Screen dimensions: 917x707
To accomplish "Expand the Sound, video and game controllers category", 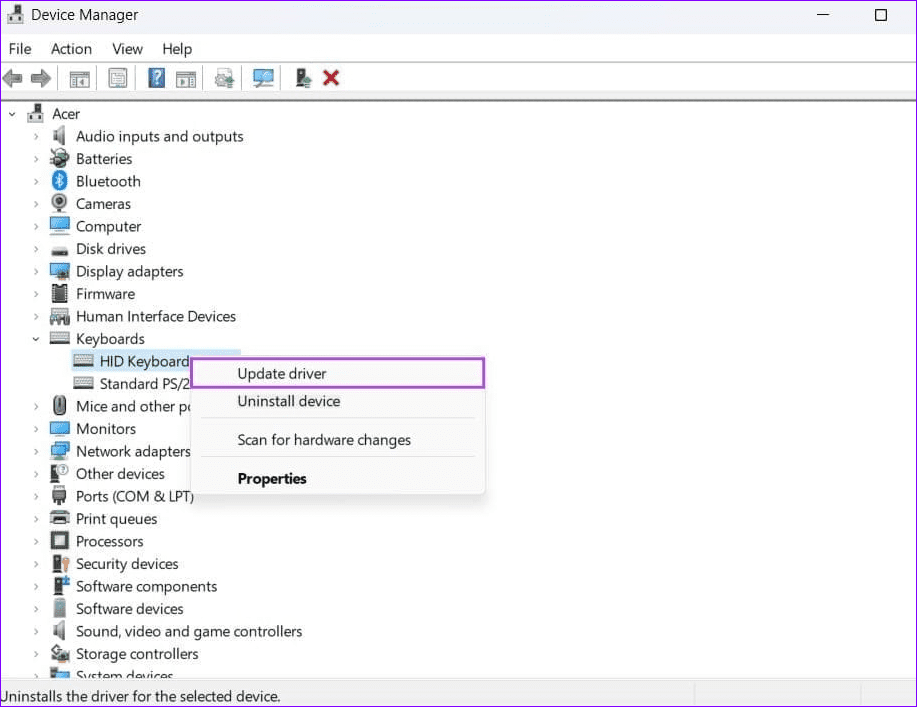I will click(x=36, y=632).
